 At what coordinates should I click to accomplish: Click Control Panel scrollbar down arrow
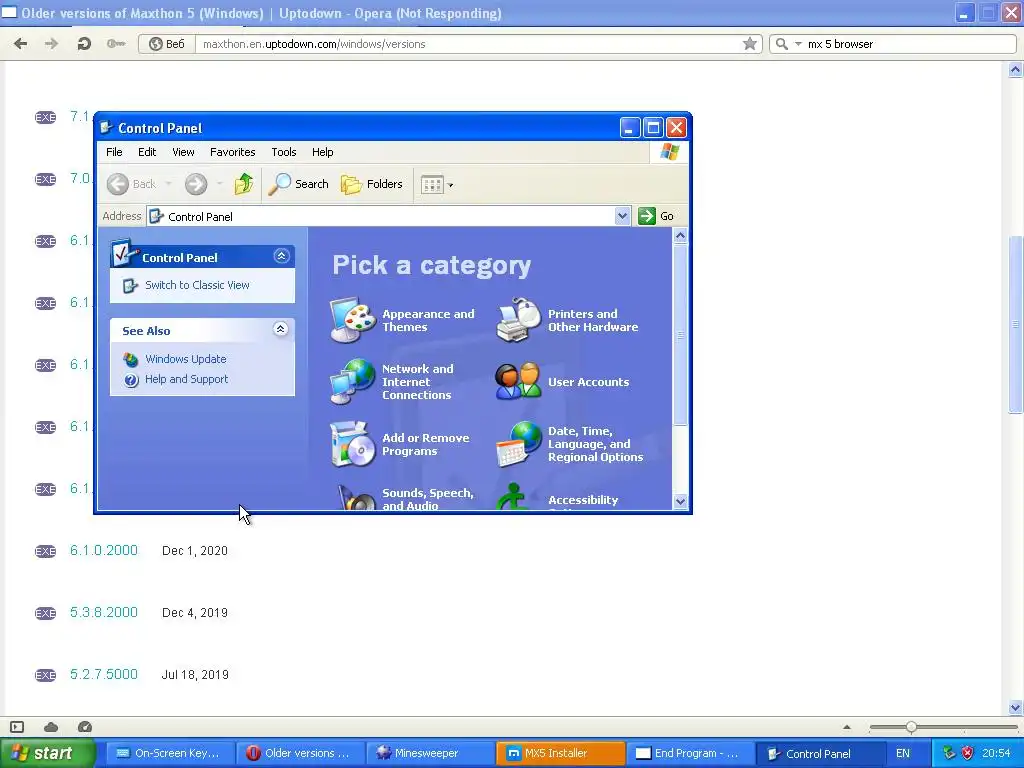(x=680, y=502)
